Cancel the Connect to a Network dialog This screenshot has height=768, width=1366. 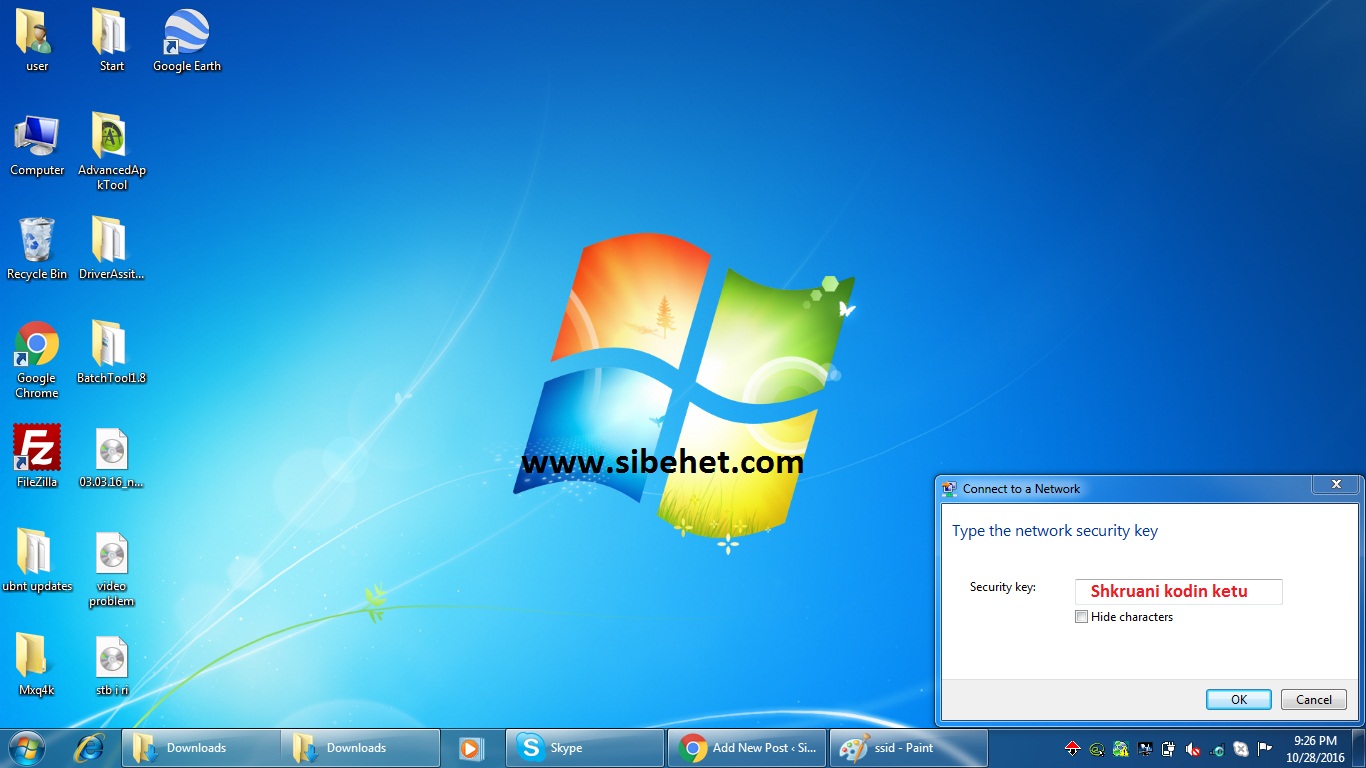(1314, 700)
